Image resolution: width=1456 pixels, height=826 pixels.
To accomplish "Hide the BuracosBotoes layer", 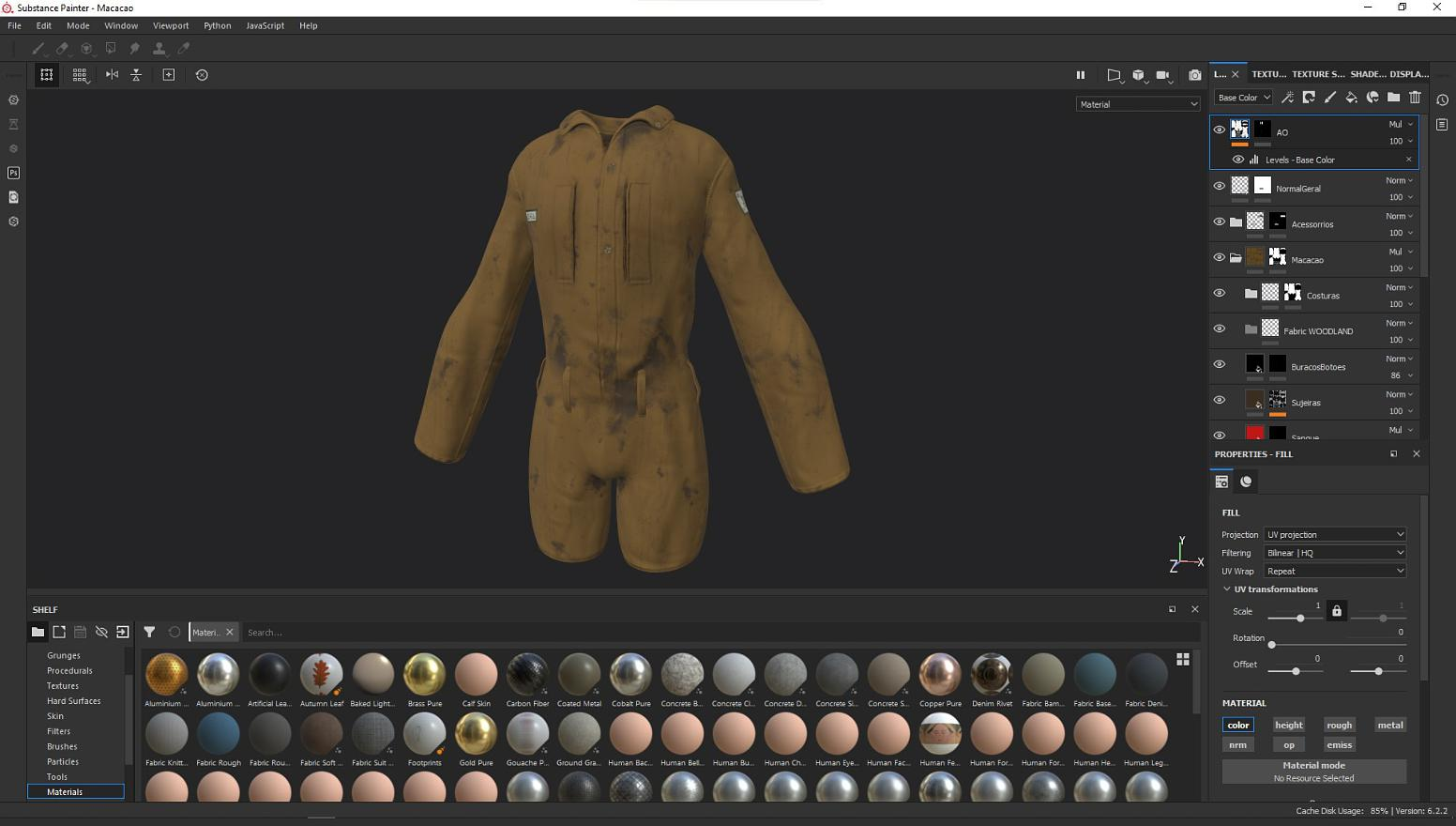I will (1220, 365).
